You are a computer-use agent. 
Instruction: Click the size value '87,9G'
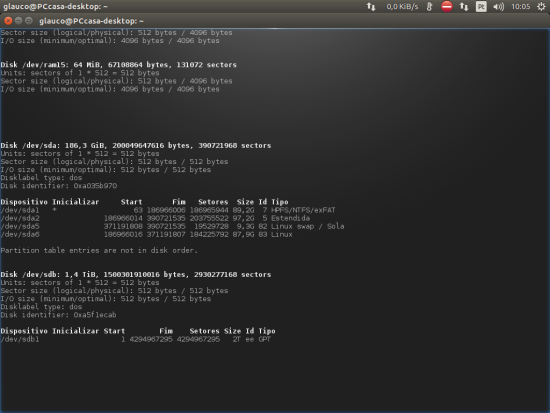point(243,234)
